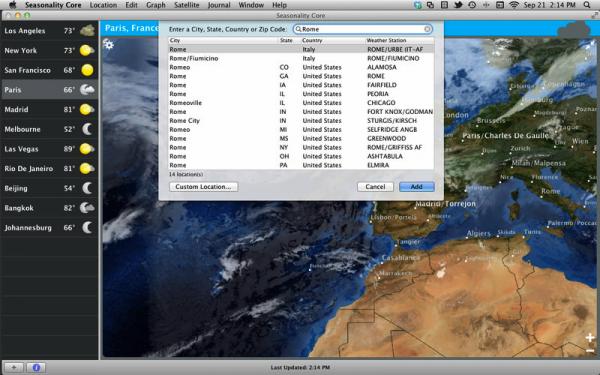Select New York in the location sidebar
The width and height of the screenshot is (600, 375).
tap(49, 50)
